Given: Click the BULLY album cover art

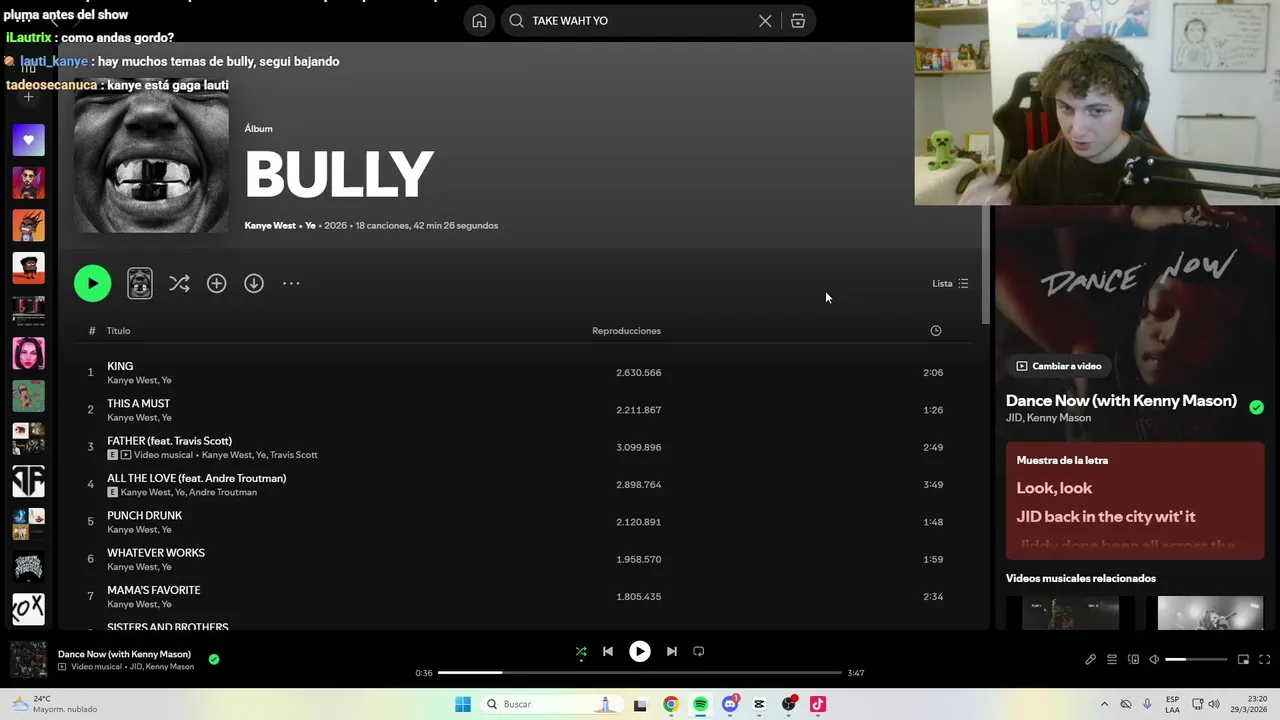Looking at the screenshot, I should click(151, 155).
